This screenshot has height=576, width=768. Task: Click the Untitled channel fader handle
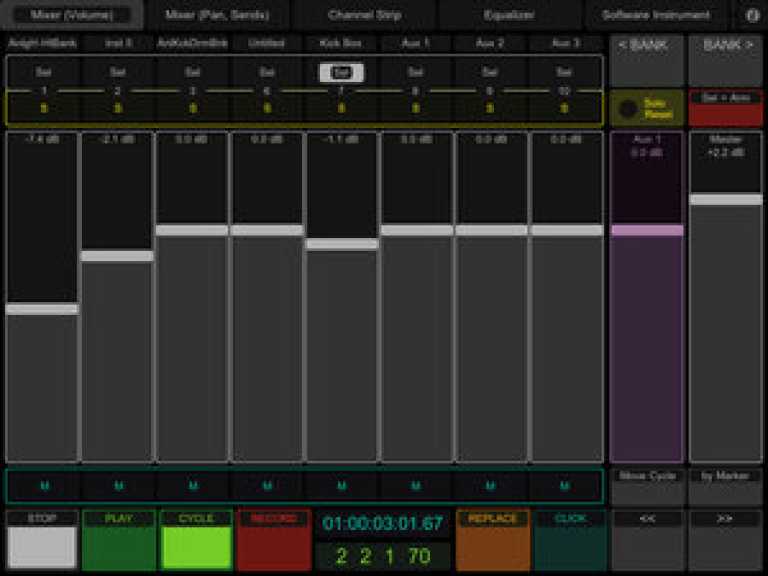(x=267, y=230)
